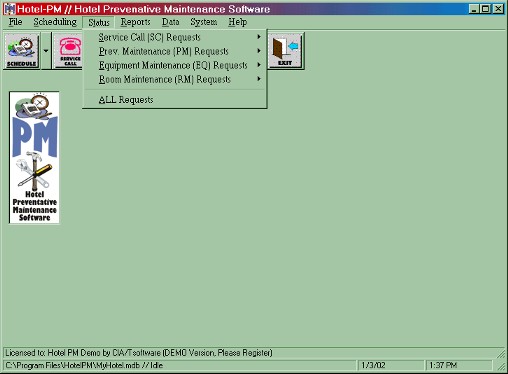
Task: Open the File menu
Action: (15, 22)
